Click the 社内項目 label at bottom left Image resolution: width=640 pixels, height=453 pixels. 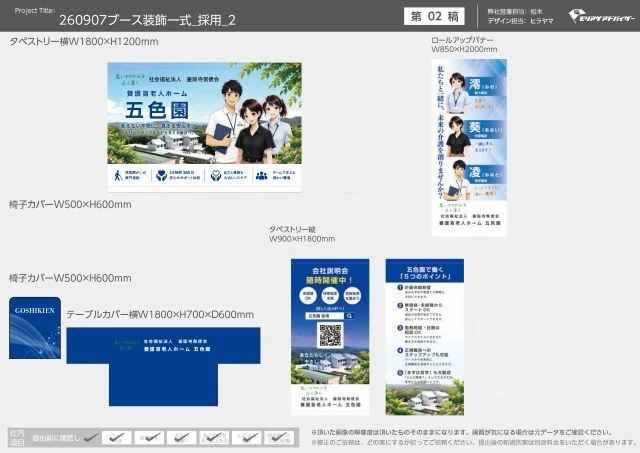tap(17, 437)
